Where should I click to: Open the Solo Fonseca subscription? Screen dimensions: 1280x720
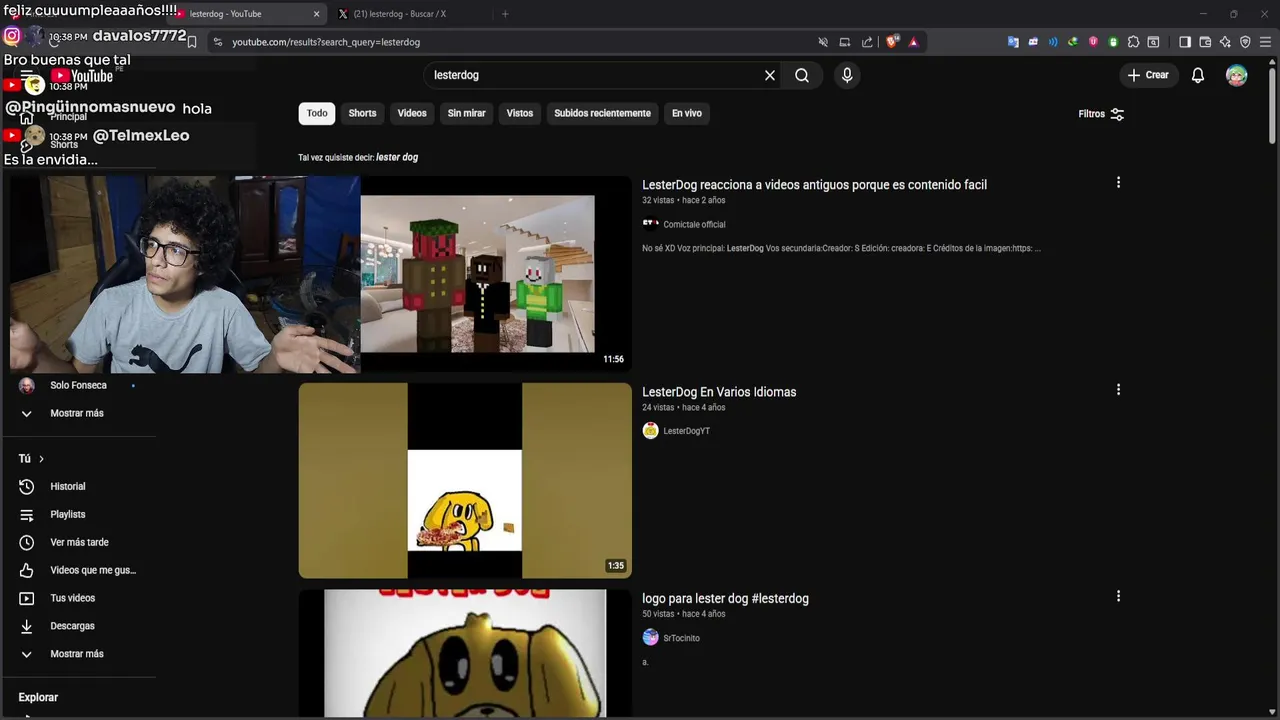(78, 385)
